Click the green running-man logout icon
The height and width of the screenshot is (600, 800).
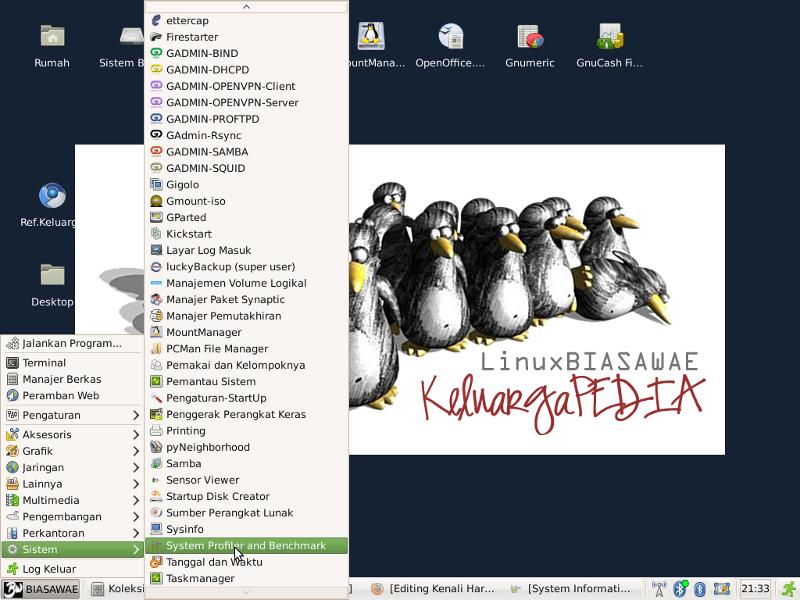788,589
